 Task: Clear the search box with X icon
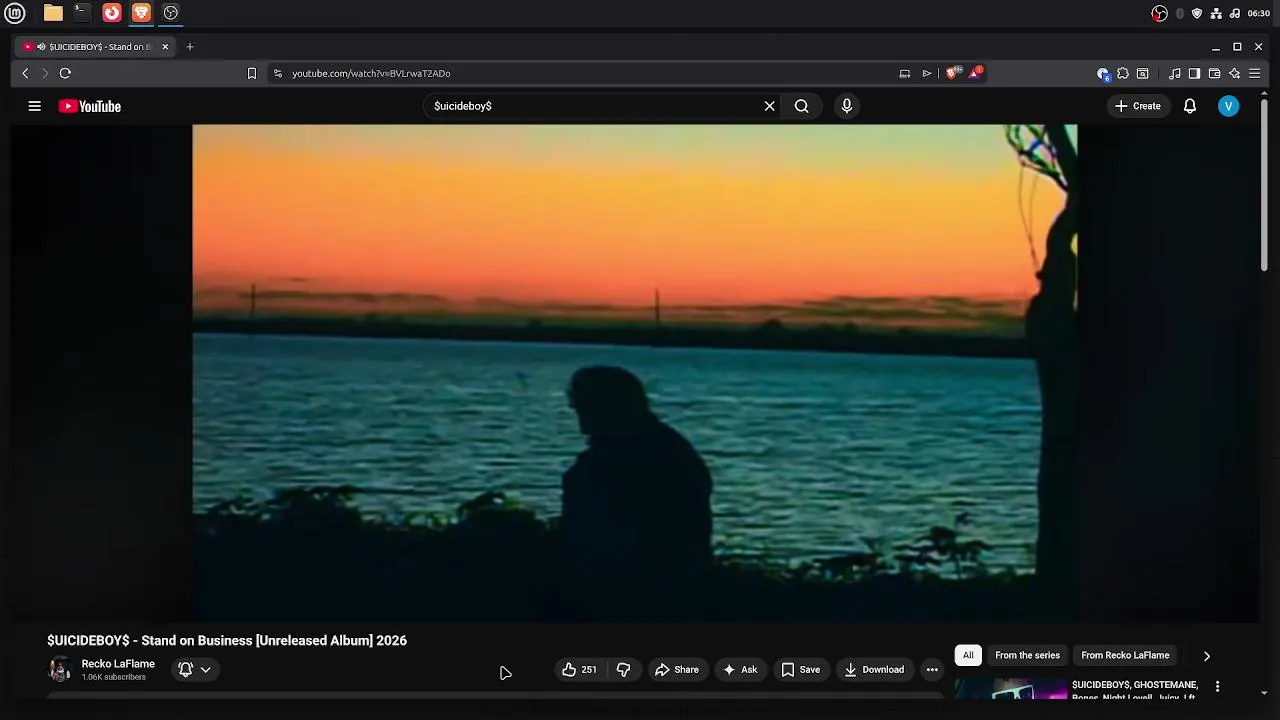[769, 106]
